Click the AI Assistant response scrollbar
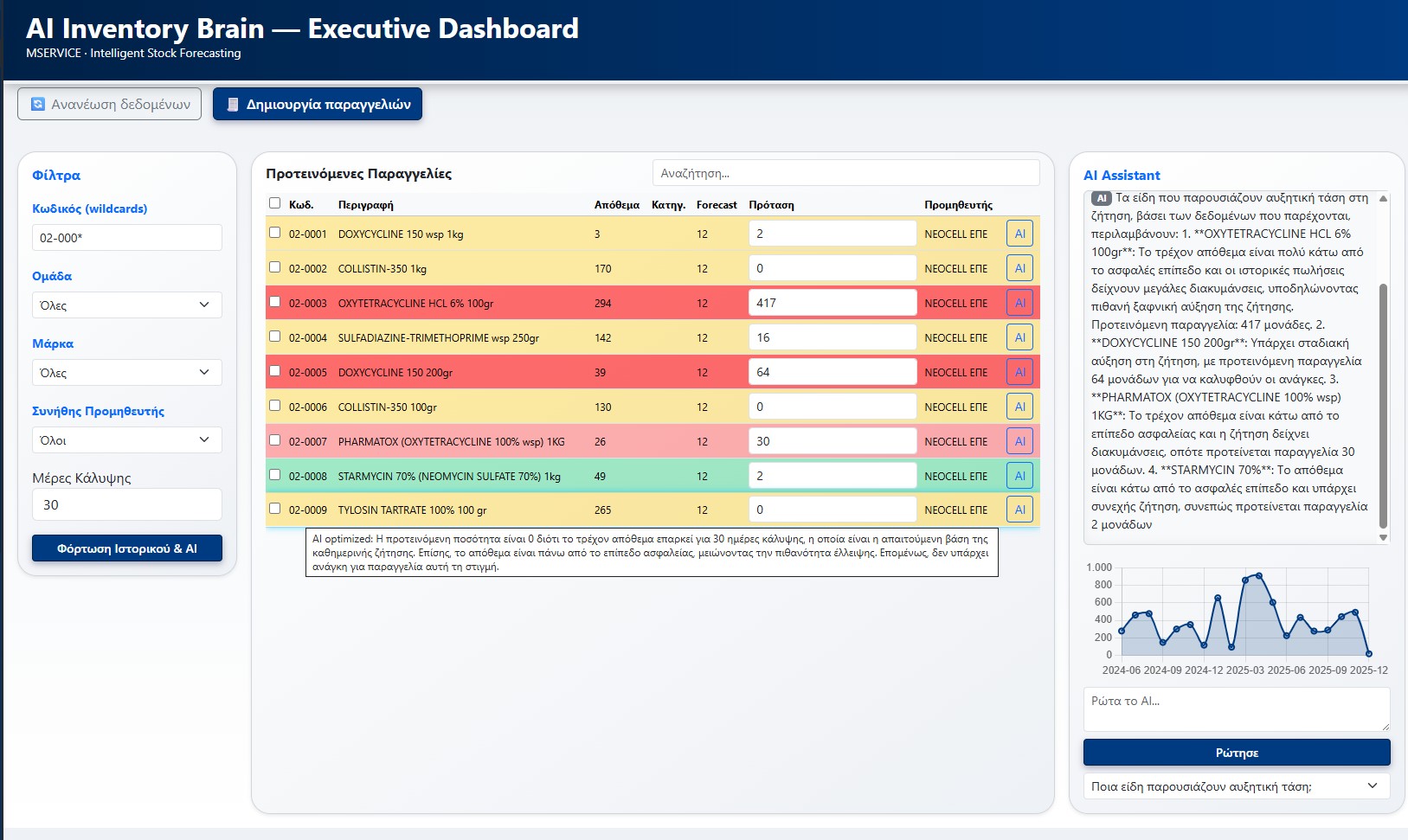1408x840 pixels. click(1383, 405)
